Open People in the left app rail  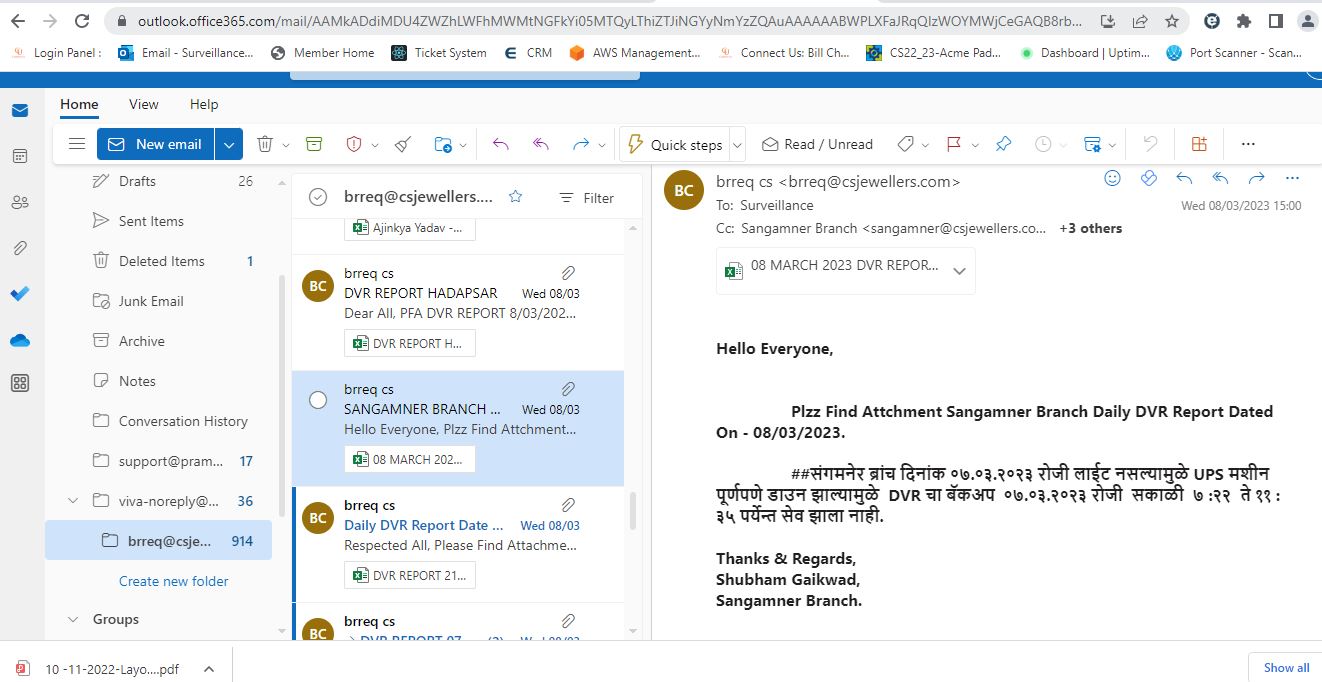(20, 202)
